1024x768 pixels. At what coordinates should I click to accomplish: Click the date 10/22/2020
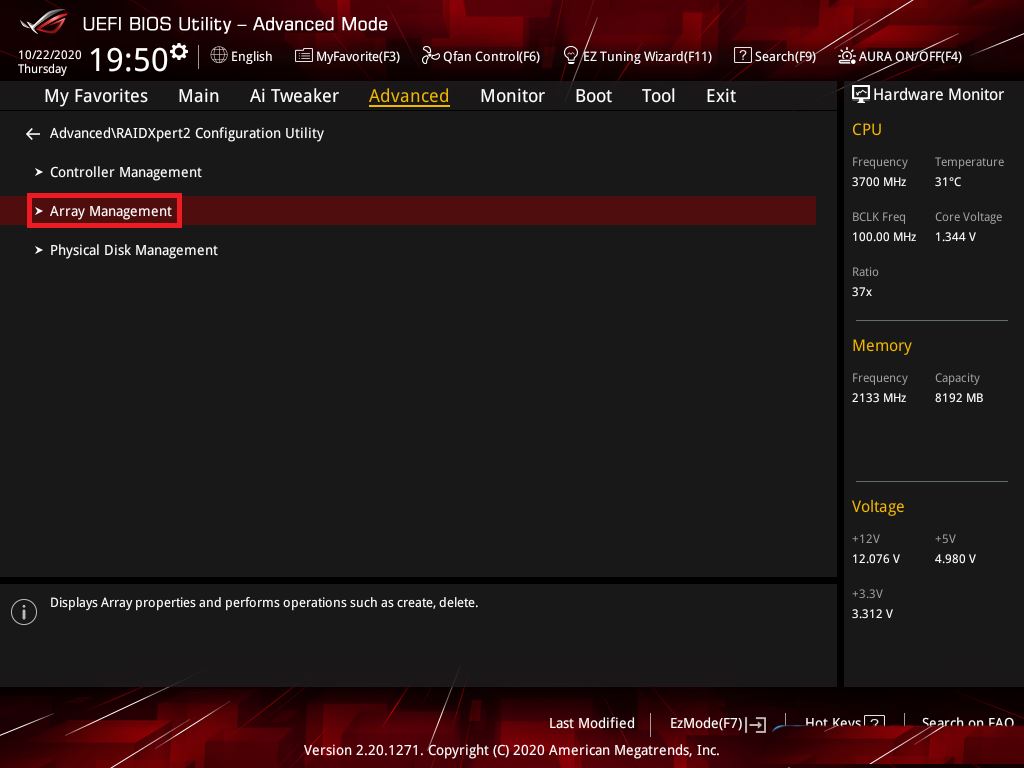(x=50, y=55)
